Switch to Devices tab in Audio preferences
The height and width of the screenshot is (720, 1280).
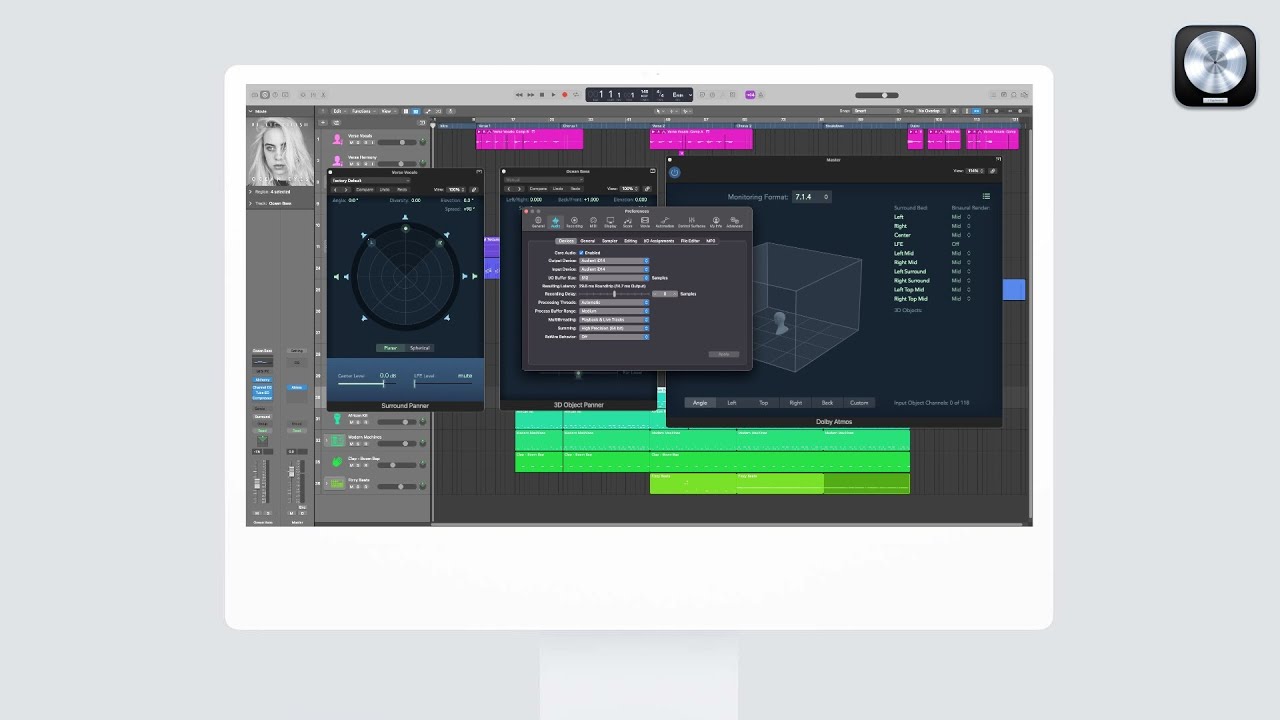(x=566, y=241)
